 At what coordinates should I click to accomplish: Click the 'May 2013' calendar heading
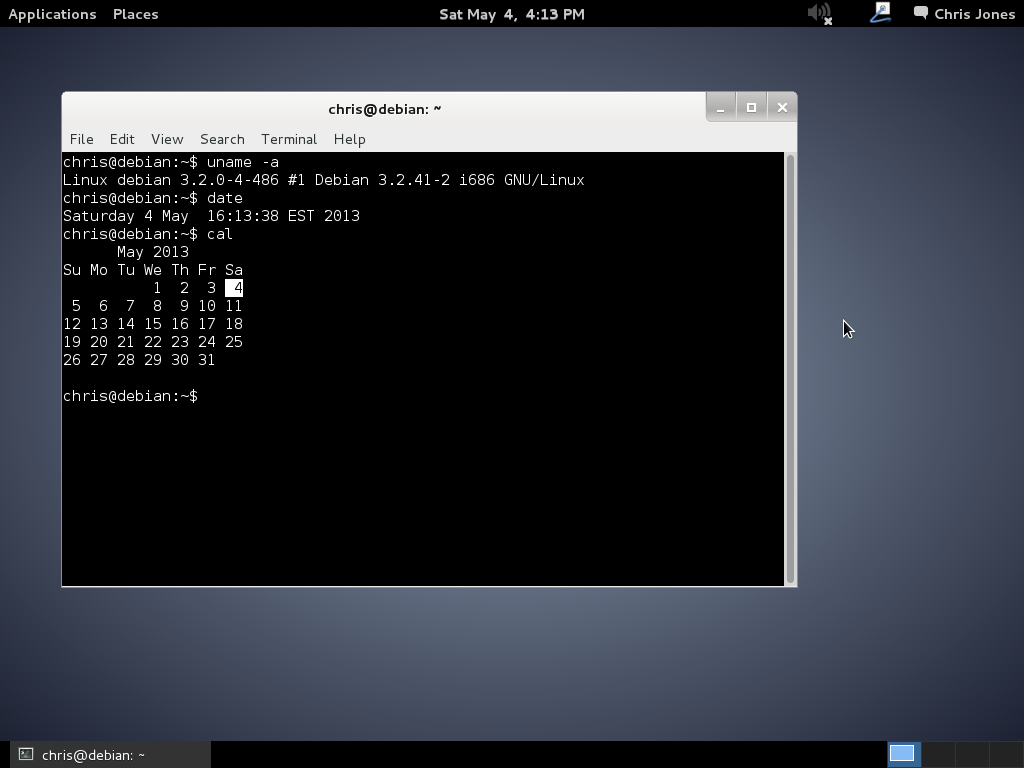[x=153, y=252]
